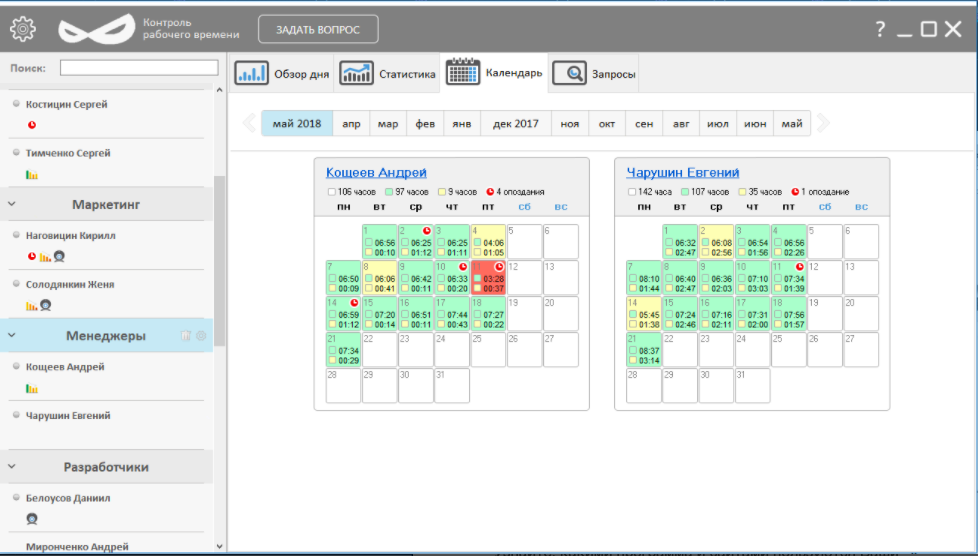Open the Обзор дня bar chart icon
Screen dimensions: 978x556
pos(251,73)
